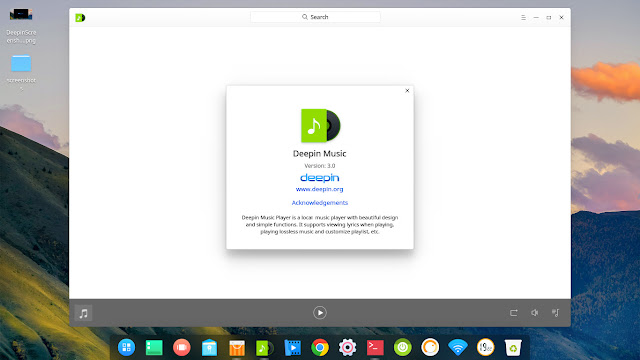Click the Search field in the title bar
Image resolution: width=640 pixels, height=360 pixels.
(315, 17)
